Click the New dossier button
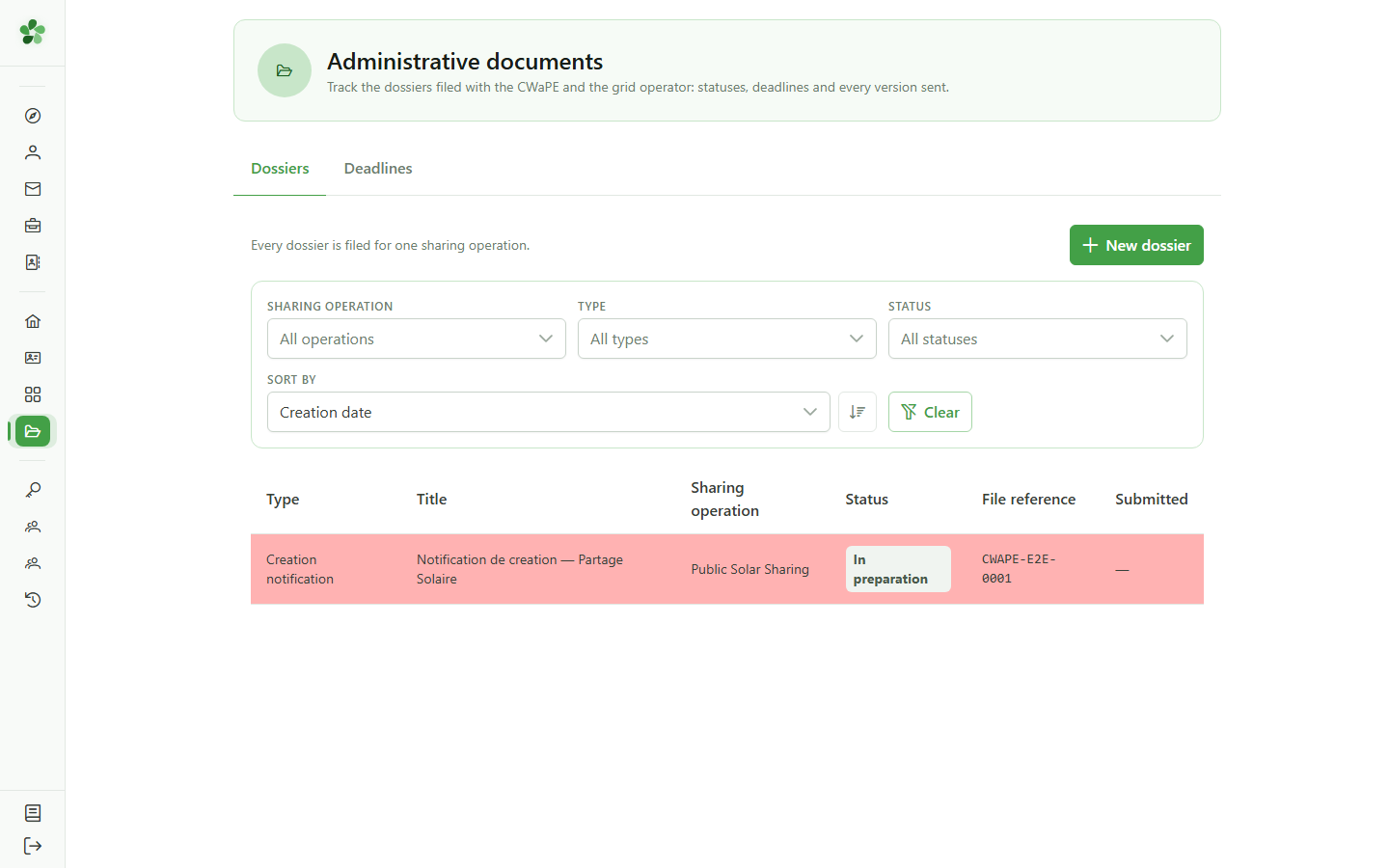 pyautogui.click(x=1136, y=245)
